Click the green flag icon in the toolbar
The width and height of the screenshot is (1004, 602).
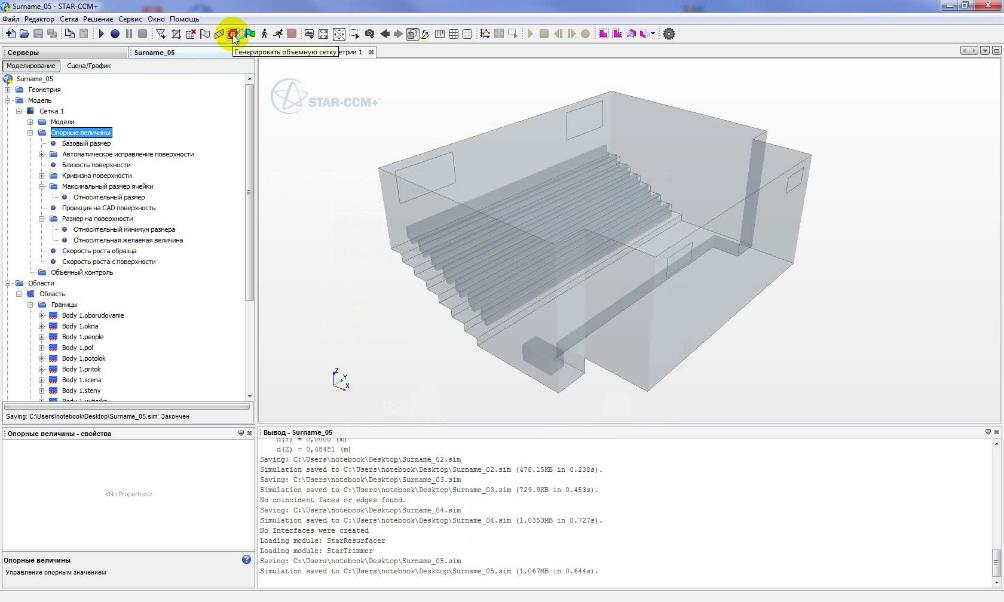pyautogui.click(x=250, y=34)
